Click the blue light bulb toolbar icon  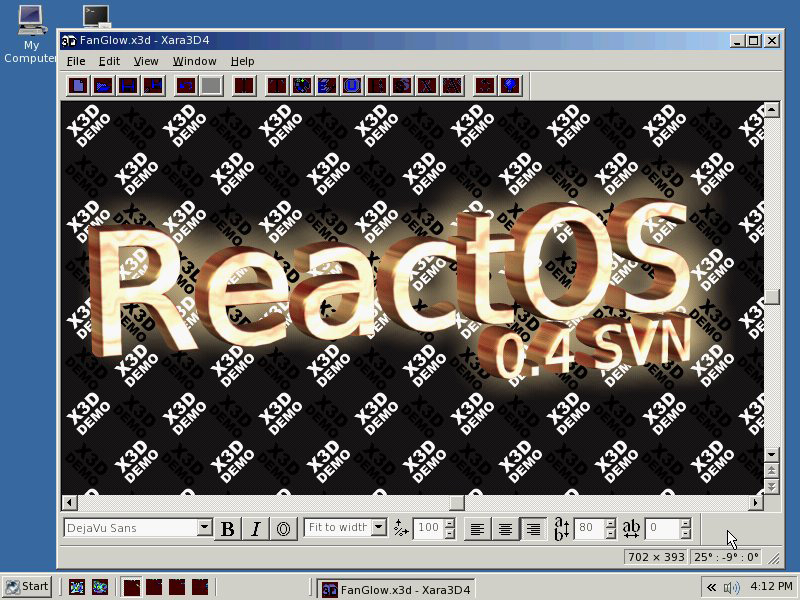[509, 85]
